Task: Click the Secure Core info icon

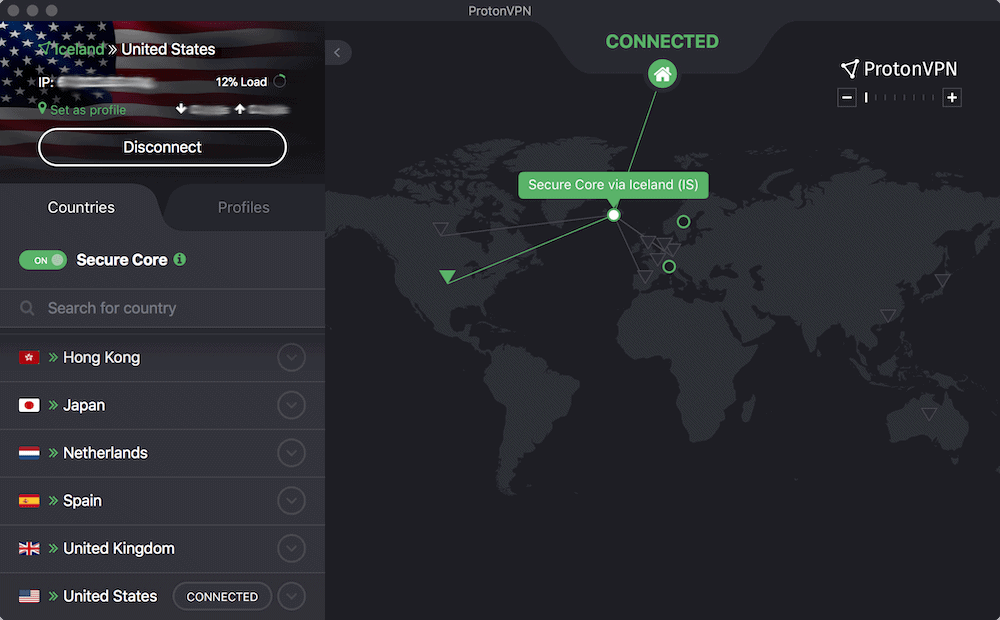Action: [180, 259]
